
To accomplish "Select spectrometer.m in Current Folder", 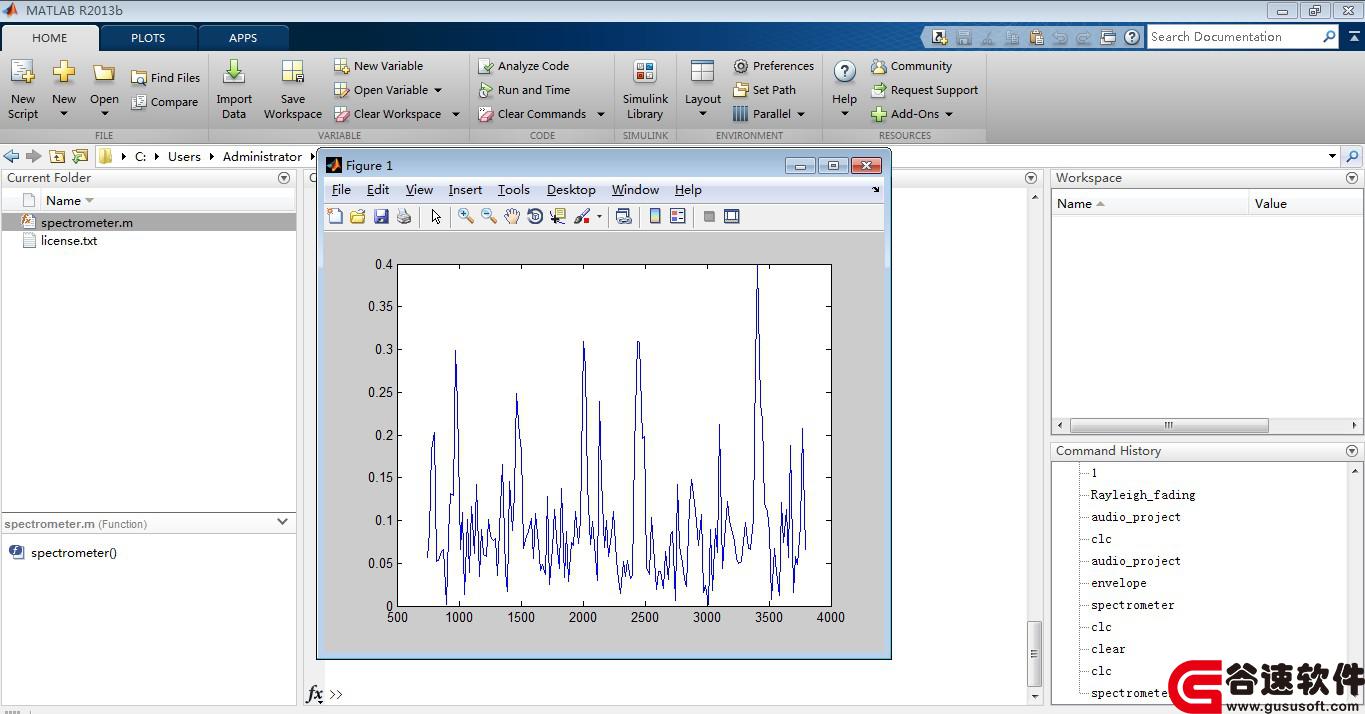I will coord(149,223).
